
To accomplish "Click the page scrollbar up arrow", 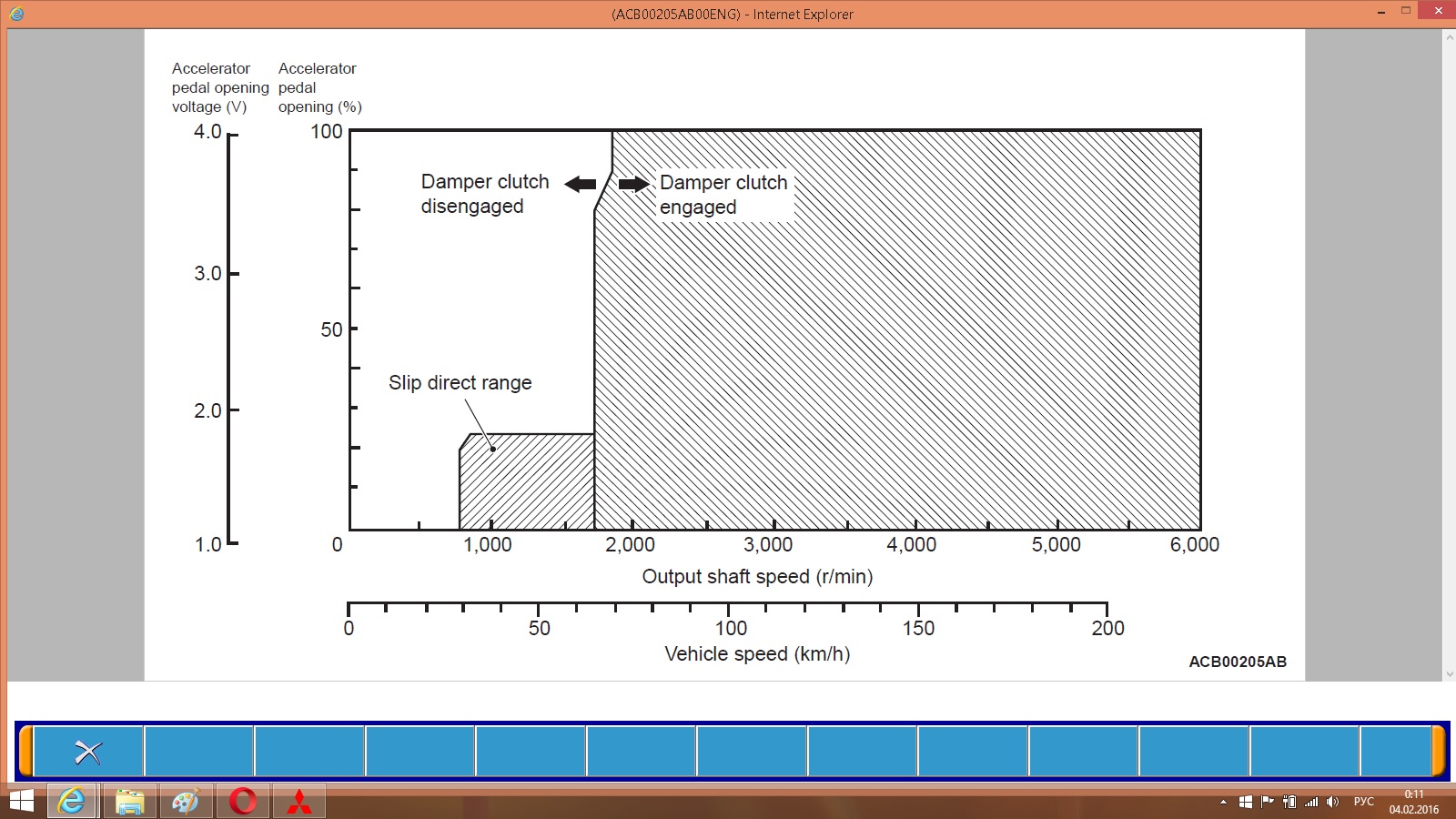I will coord(1449,37).
